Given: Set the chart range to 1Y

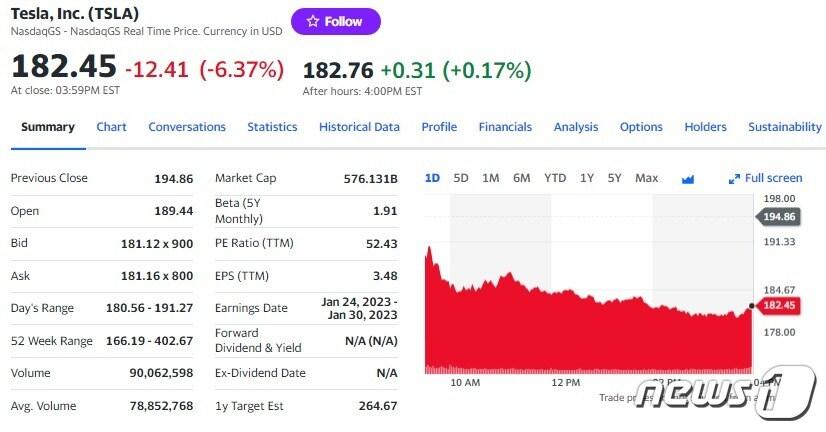Looking at the screenshot, I should [x=587, y=178].
